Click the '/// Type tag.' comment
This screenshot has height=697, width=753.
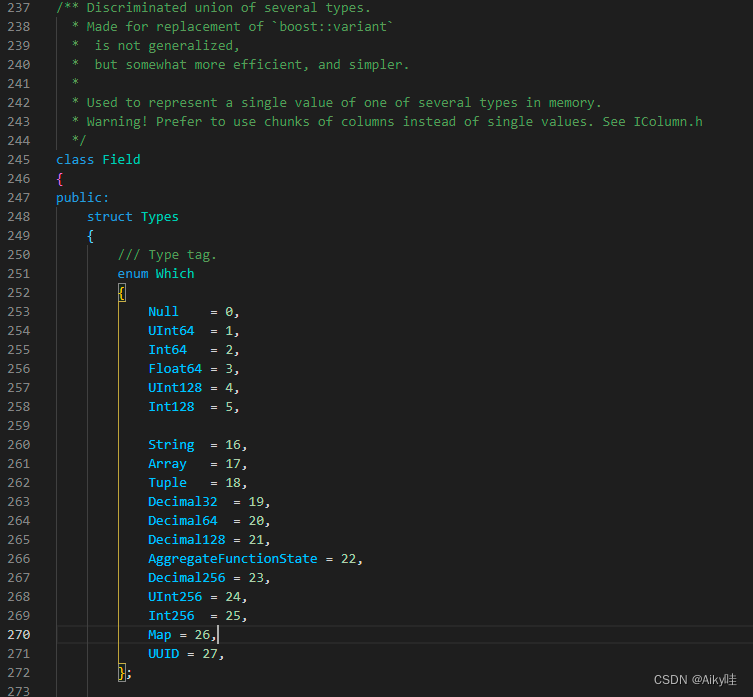click(x=167, y=255)
